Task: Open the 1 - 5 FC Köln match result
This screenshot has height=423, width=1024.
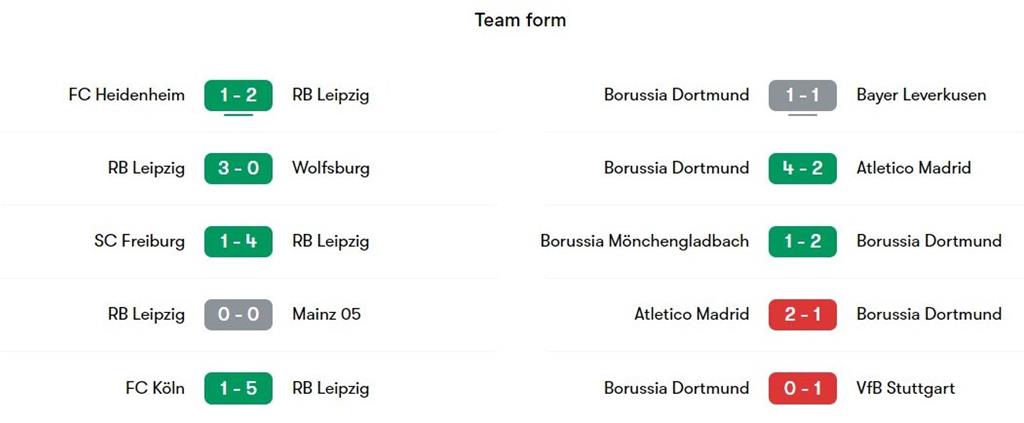Action: click(238, 388)
